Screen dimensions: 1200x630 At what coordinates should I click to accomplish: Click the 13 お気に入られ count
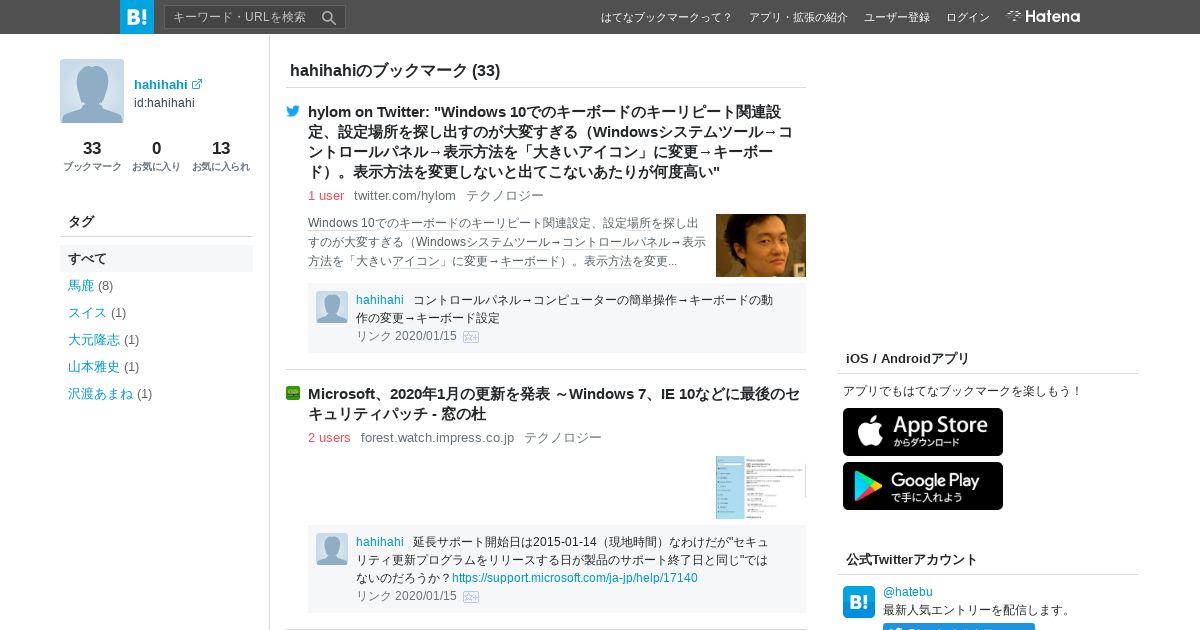pos(221,156)
